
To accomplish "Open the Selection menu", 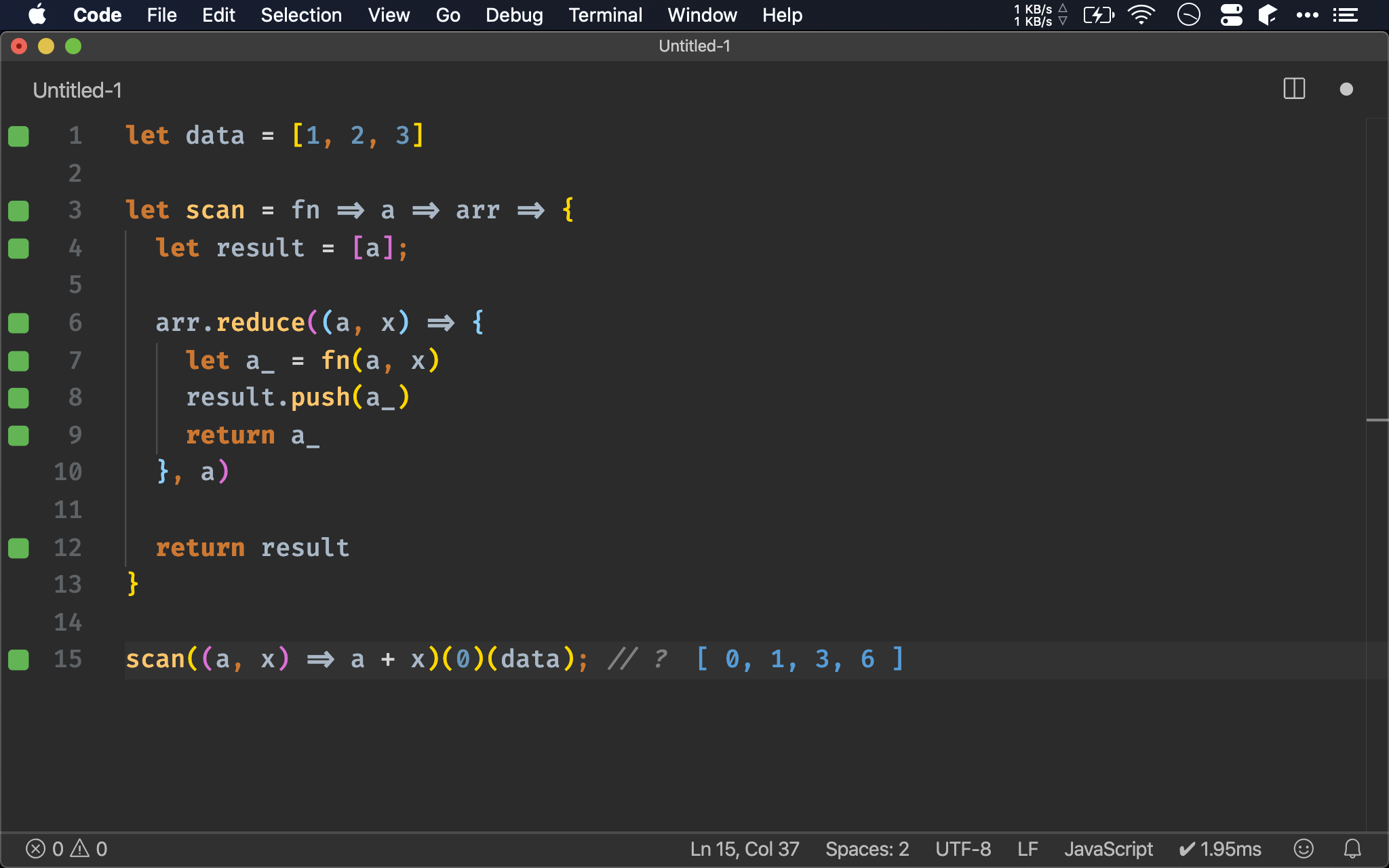I will point(301,15).
